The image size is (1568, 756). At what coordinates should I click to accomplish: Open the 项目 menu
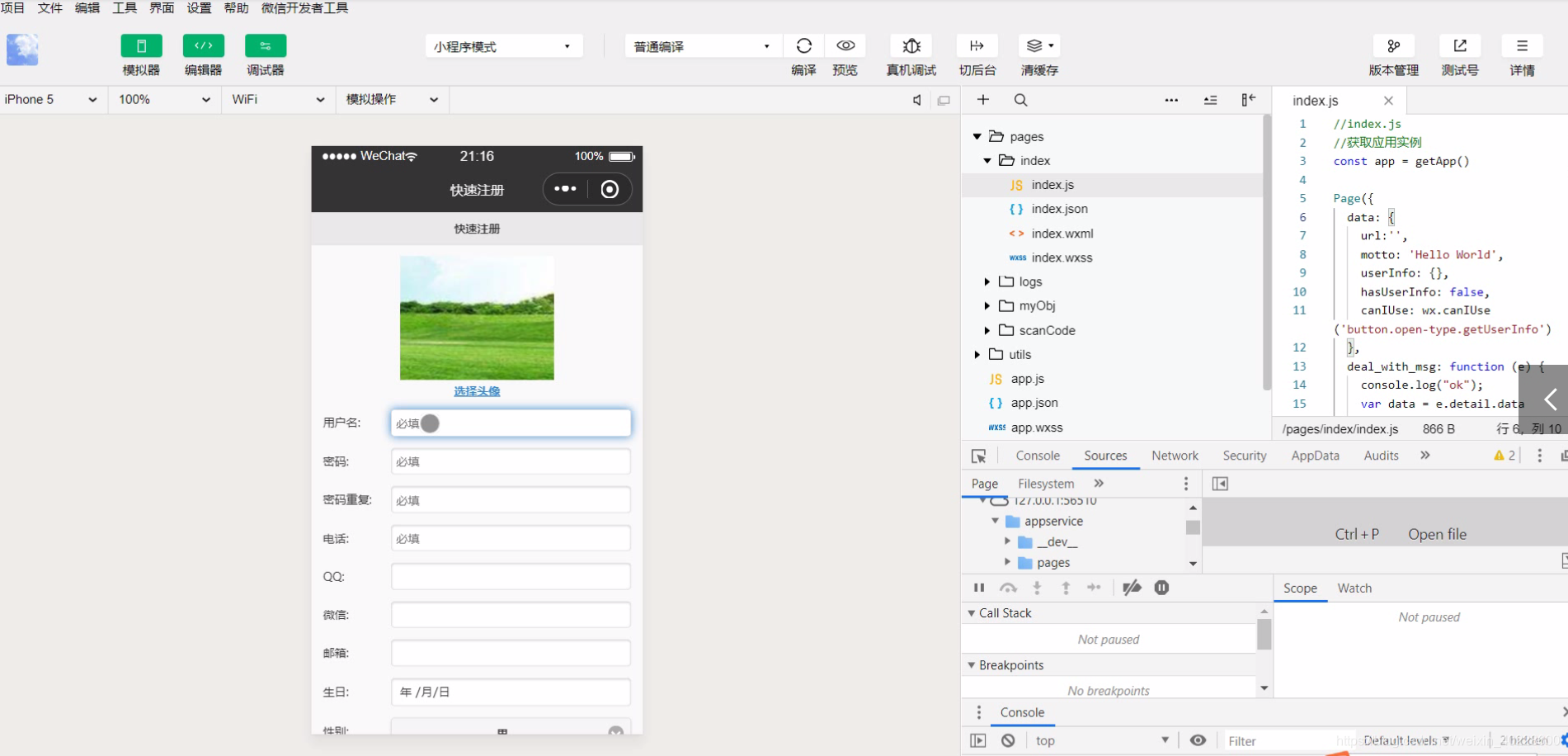tap(12, 8)
